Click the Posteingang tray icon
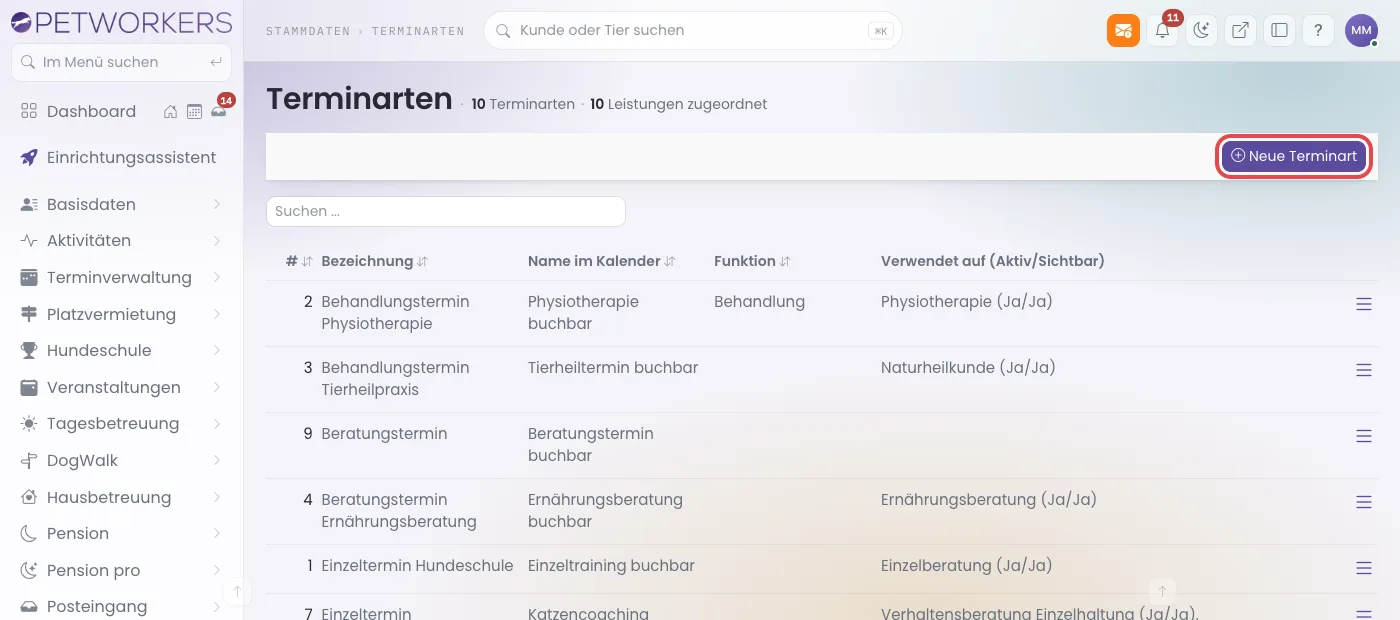 pos(29,606)
